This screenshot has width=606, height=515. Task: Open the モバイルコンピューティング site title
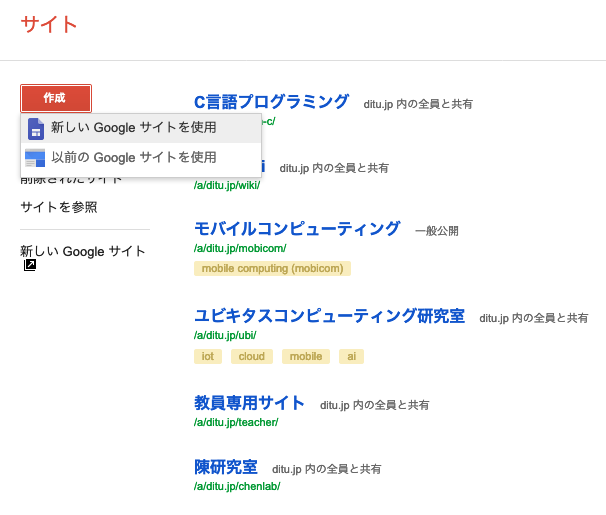click(x=297, y=229)
